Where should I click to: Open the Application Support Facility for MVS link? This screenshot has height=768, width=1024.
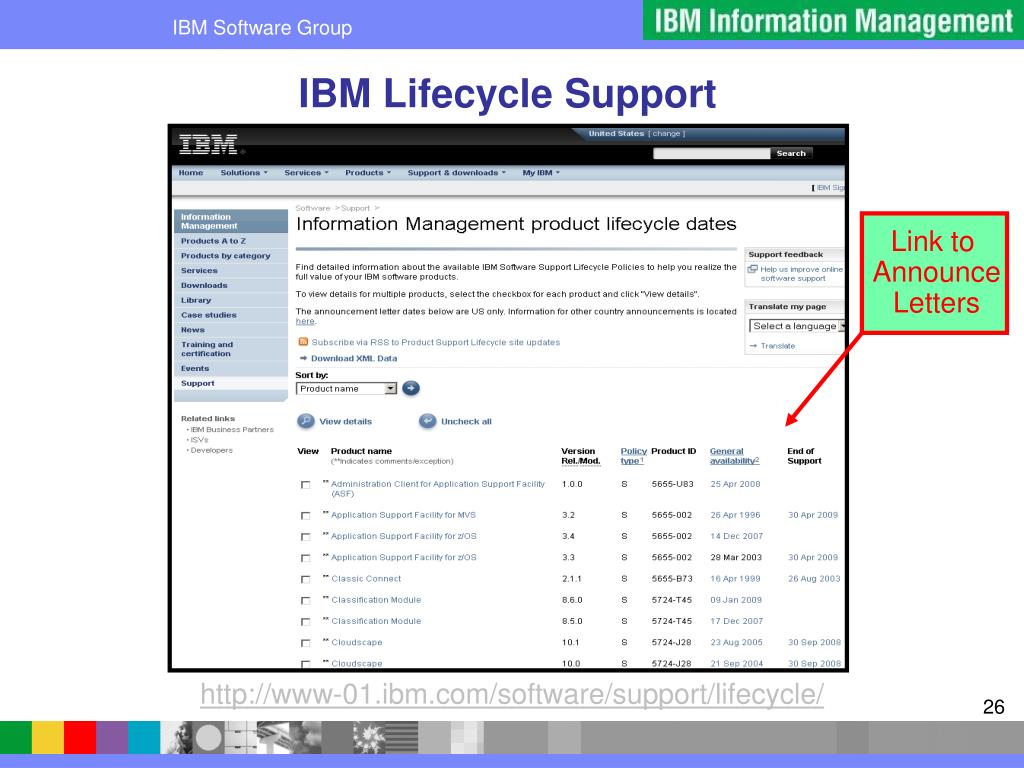(x=404, y=515)
